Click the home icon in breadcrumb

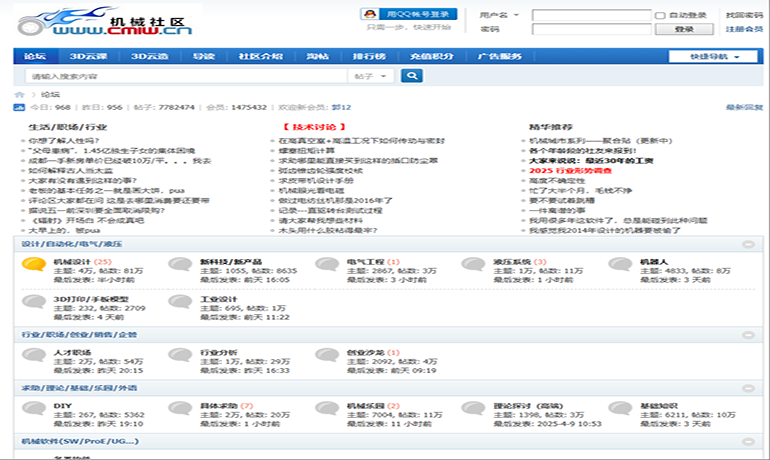click(x=19, y=94)
